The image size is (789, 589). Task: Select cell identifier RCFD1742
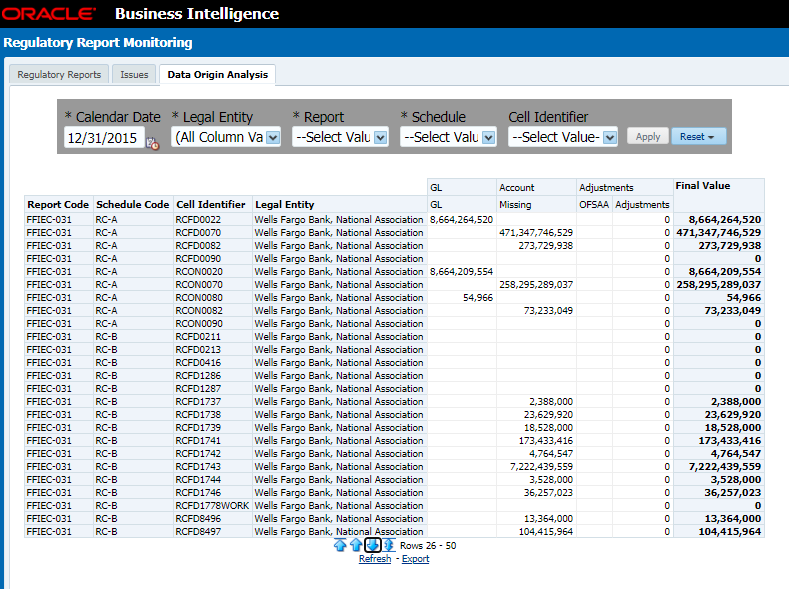pos(198,454)
